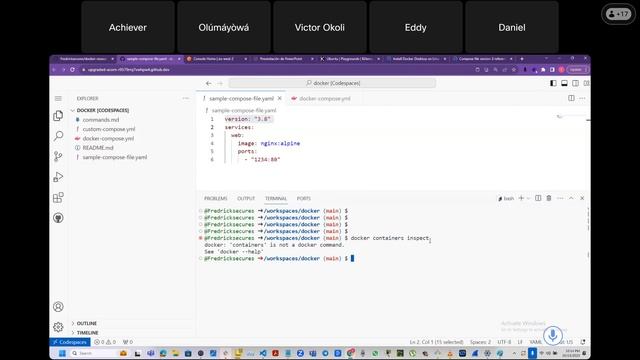Reload the browser page
The width and height of the screenshot is (640, 360).
(x=72, y=70)
